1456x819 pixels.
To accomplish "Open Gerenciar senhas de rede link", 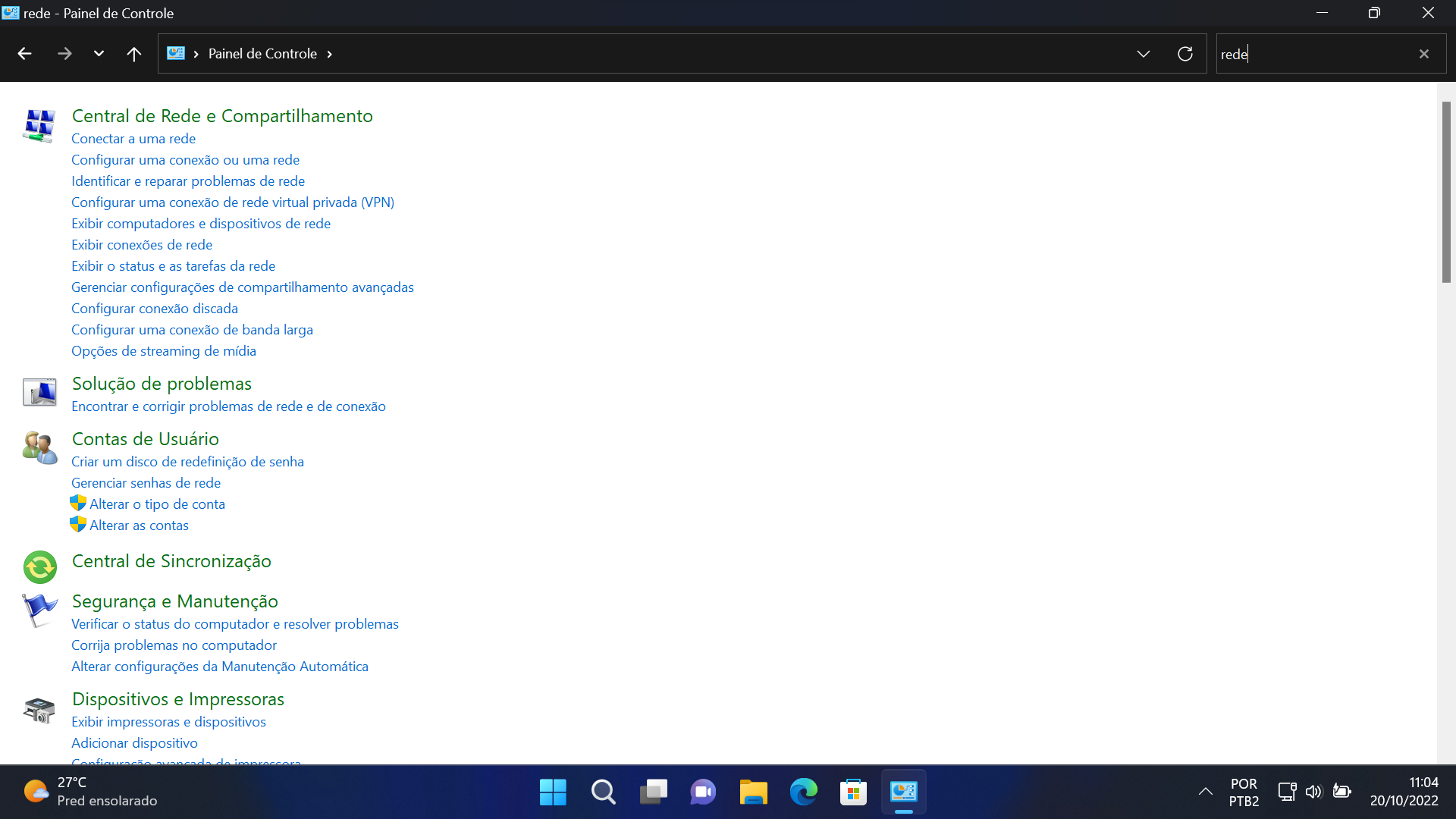I will [x=146, y=483].
